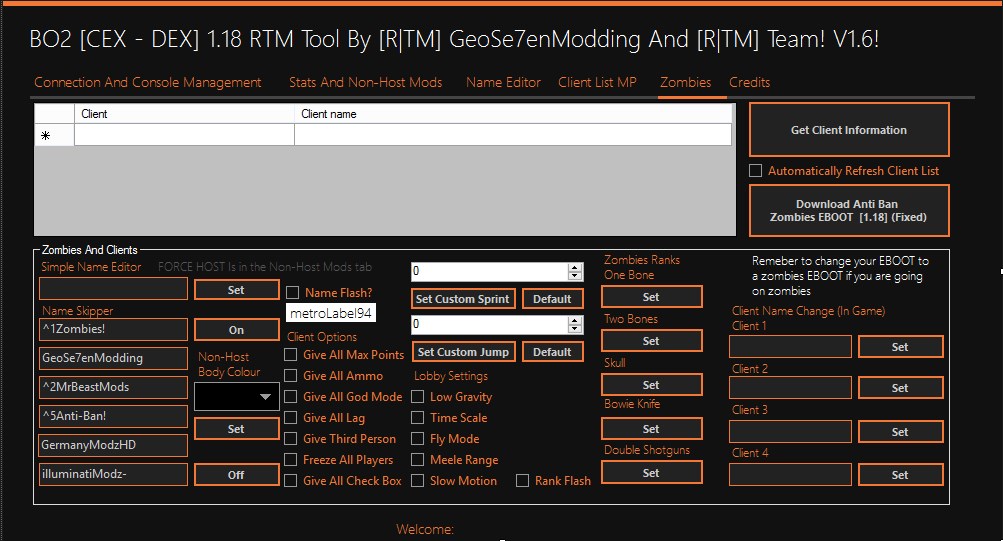Image resolution: width=1003 pixels, height=541 pixels.
Task: Open the Non-Host Body Colour dropdown
Action: tap(237, 396)
